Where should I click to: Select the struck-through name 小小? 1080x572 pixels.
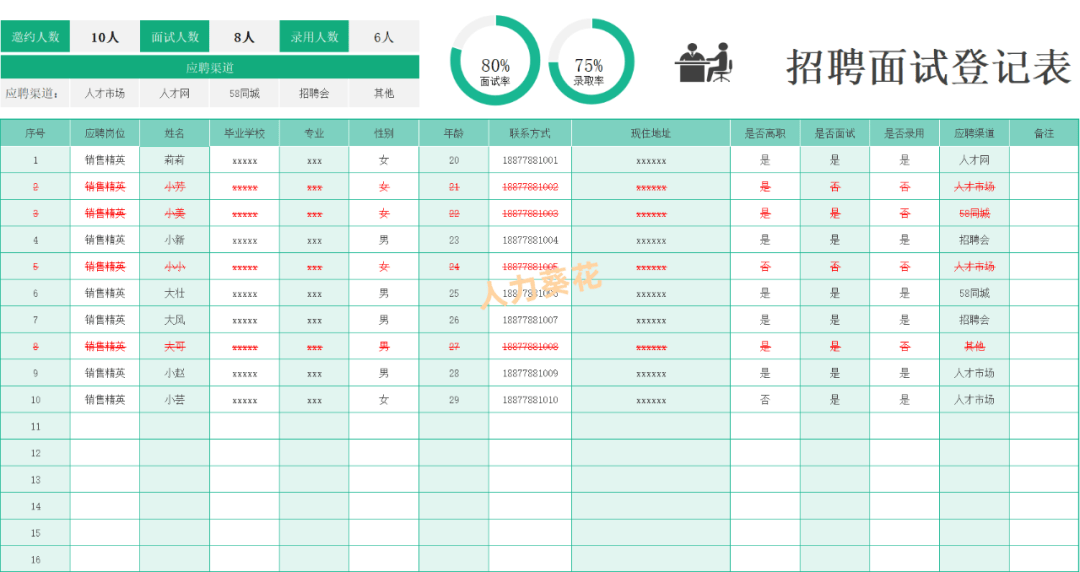pos(174,267)
